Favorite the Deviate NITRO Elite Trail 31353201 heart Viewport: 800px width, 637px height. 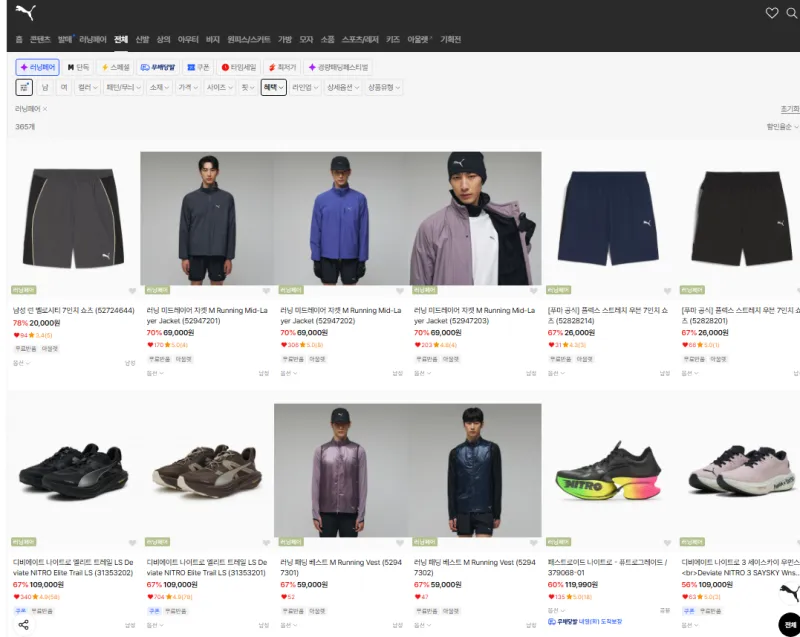266,543
